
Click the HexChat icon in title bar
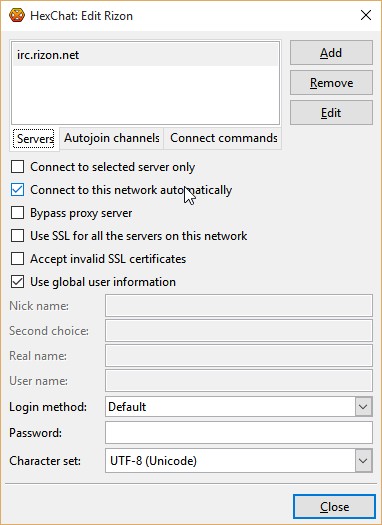17,15
